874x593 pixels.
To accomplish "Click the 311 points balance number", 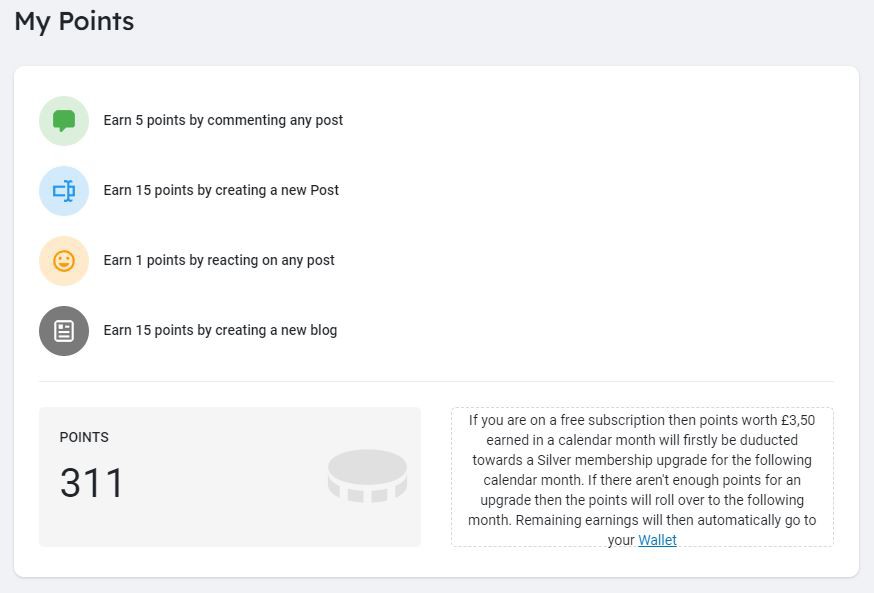I will (x=92, y=483).
